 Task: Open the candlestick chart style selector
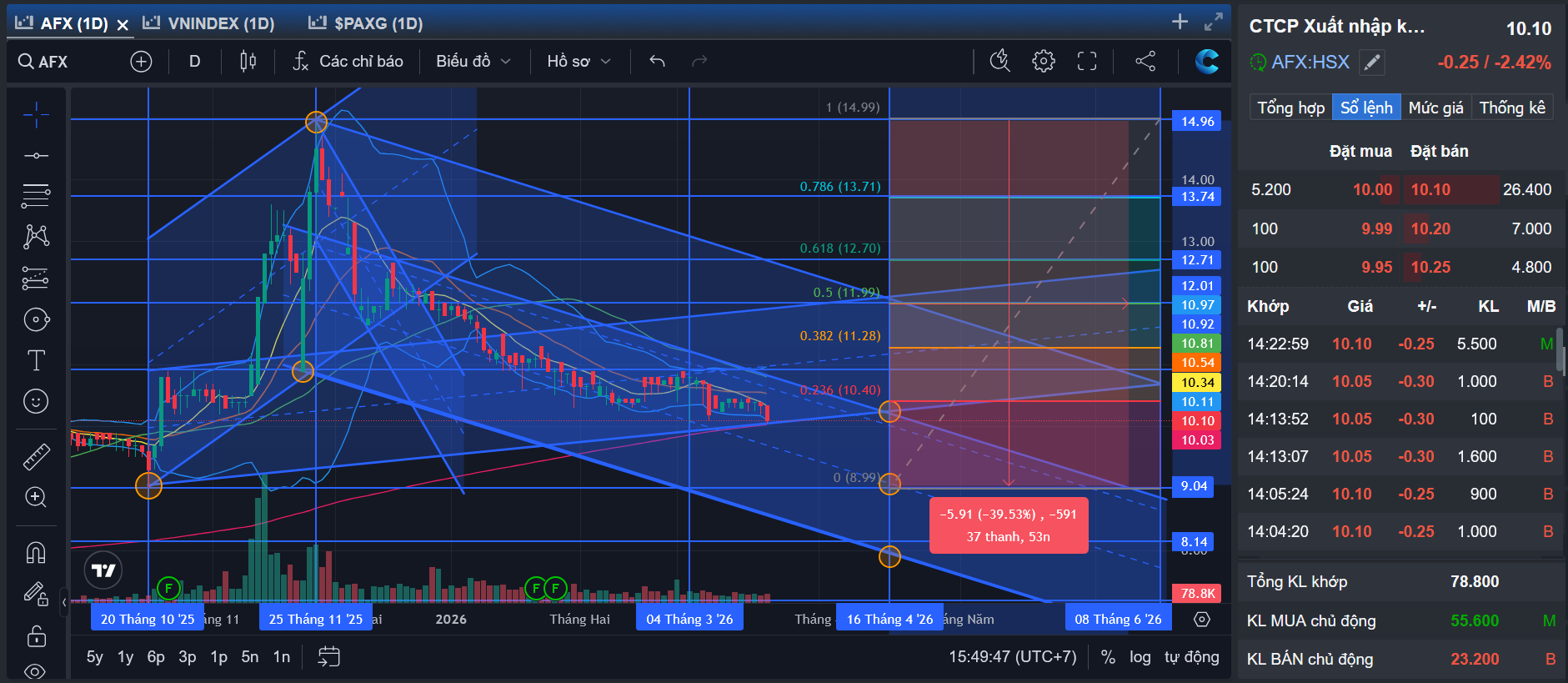pos(248,62)
